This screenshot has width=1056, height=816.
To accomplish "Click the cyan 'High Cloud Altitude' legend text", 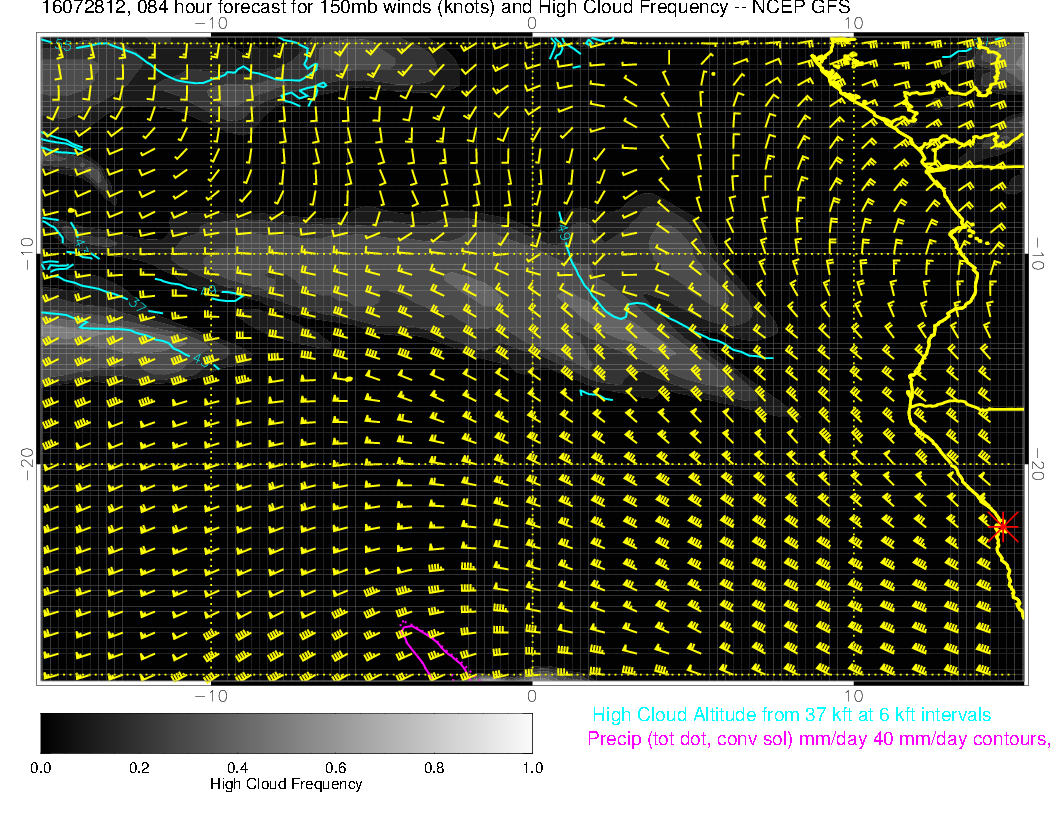I will (791, 715).
